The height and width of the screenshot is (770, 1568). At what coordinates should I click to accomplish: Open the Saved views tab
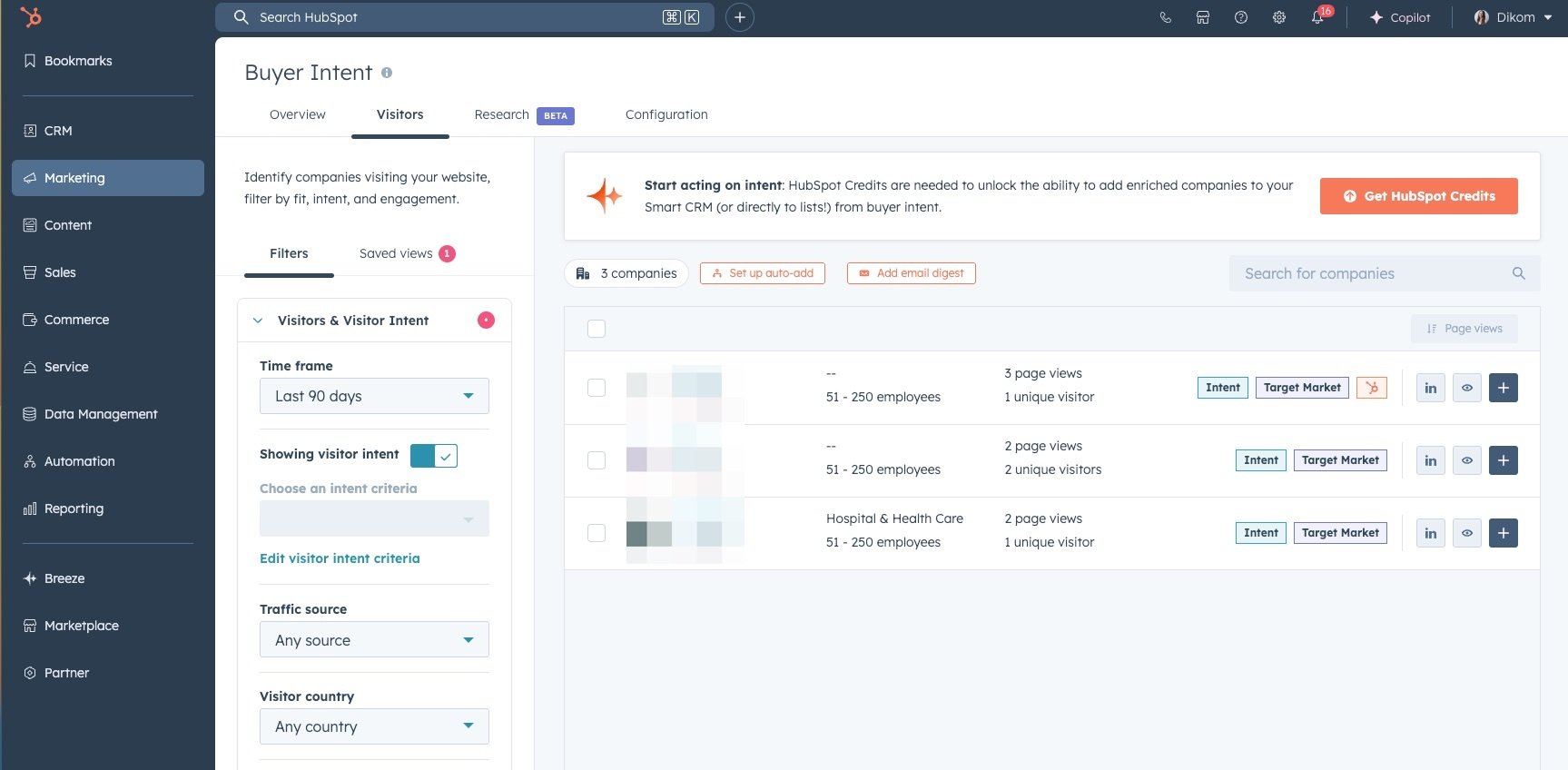coord(397,253)
